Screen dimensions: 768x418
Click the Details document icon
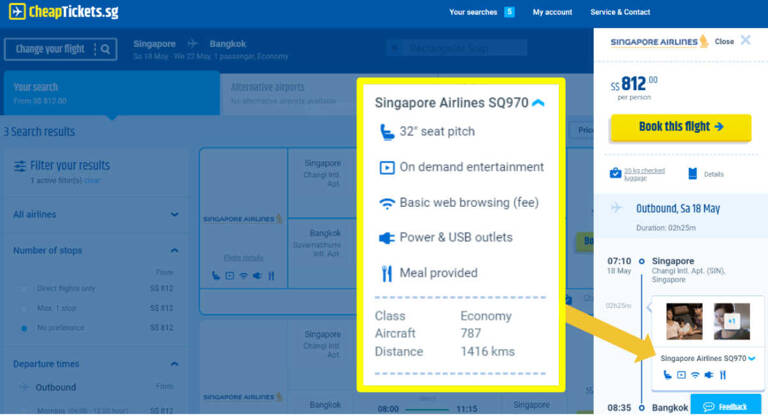click(x=693, y=173)
